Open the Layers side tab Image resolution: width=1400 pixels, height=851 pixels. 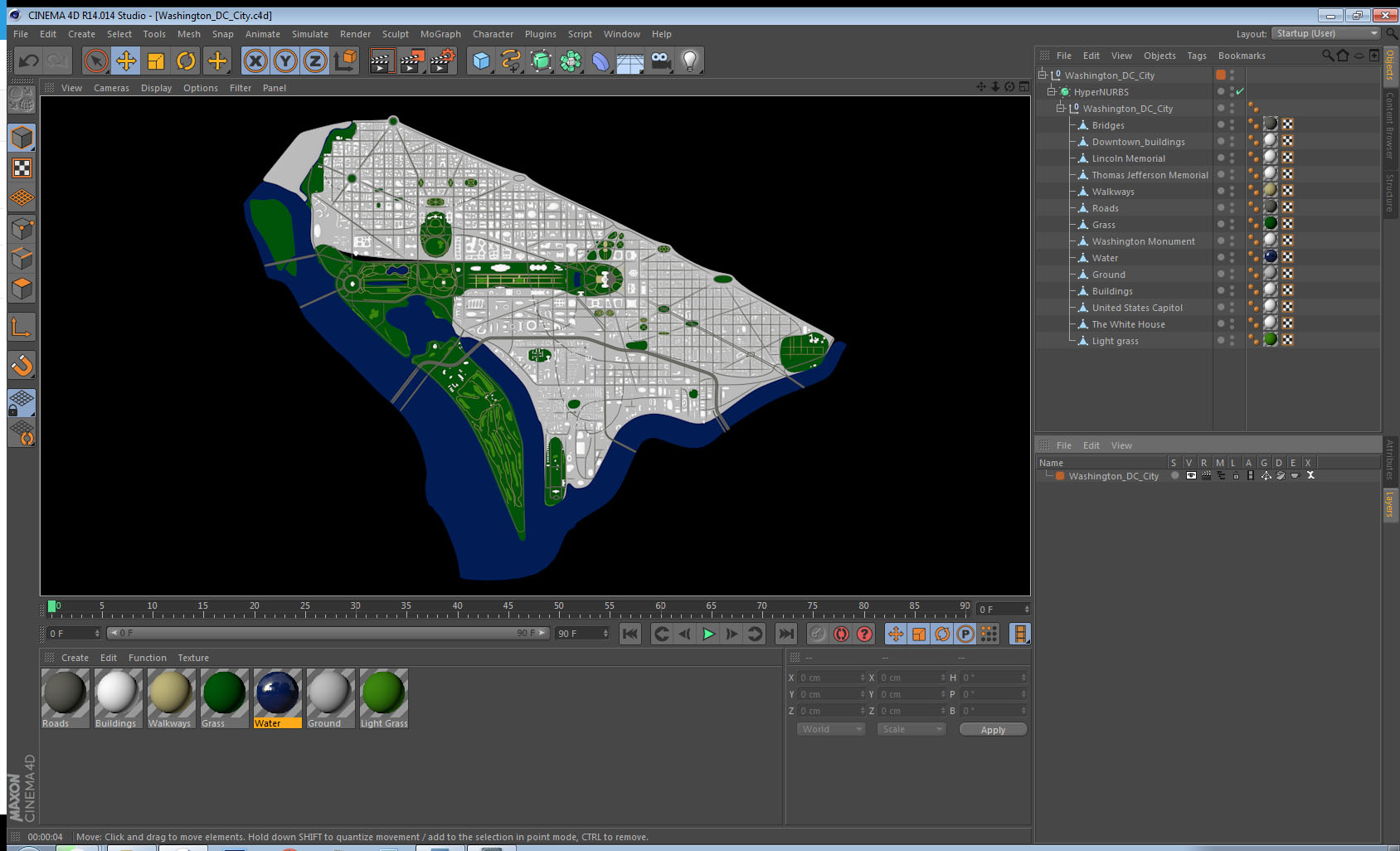pyautogui.click(x=1390, y=503)
